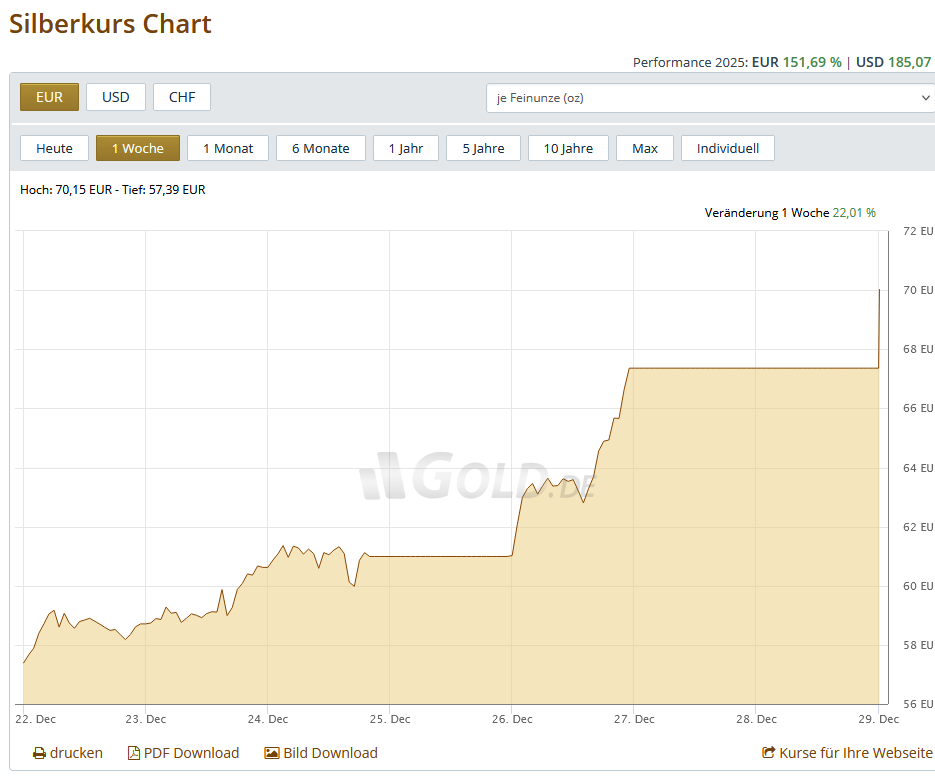935x778 pixels.
Task: Open the Individuell custom range option
Action: (x=728, y=148)
